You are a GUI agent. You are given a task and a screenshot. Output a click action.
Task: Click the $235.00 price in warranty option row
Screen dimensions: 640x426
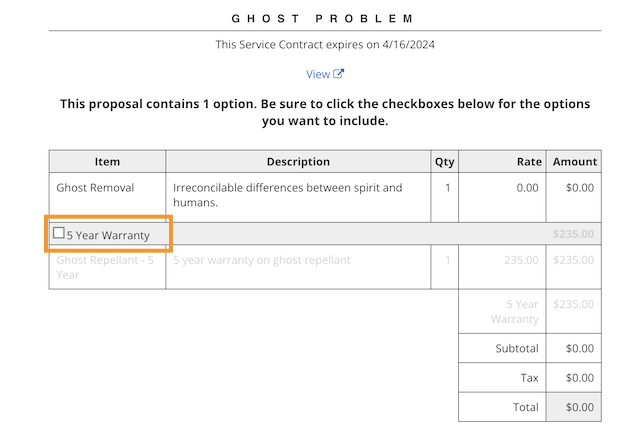coord(573,235)
